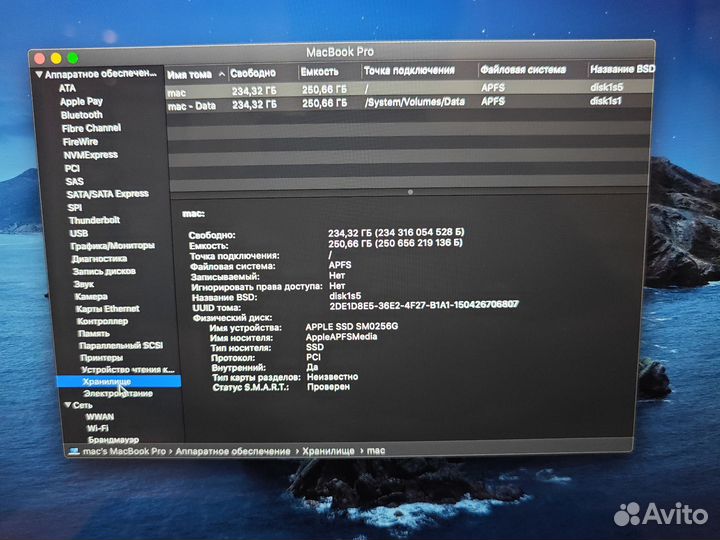Open Wi-Fi under Сеть
This screenshot has width=720, height=540.
click(x=98, y=428)
